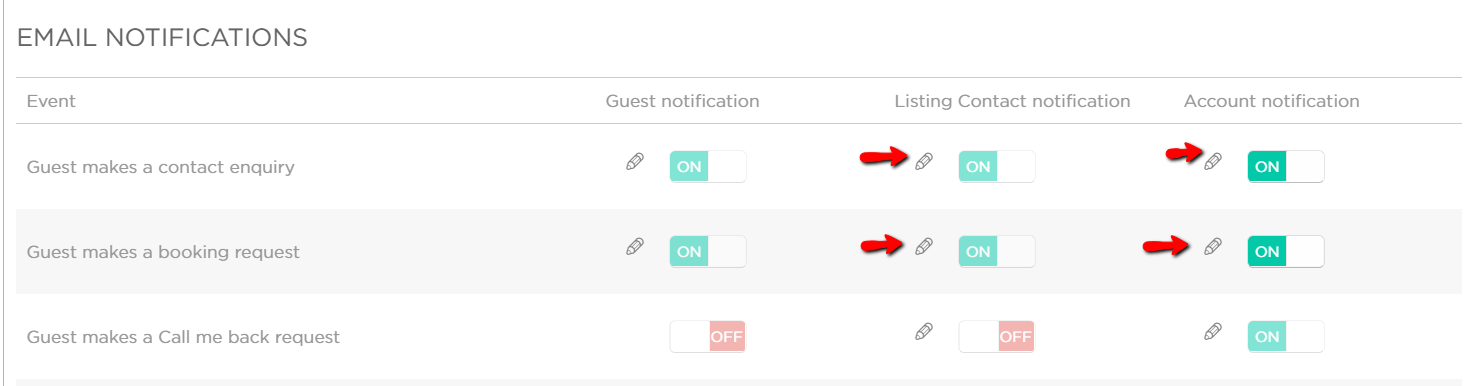Edit Listing Contact notification for contact enquiry
1476x386 pixels.
point(924,161)
